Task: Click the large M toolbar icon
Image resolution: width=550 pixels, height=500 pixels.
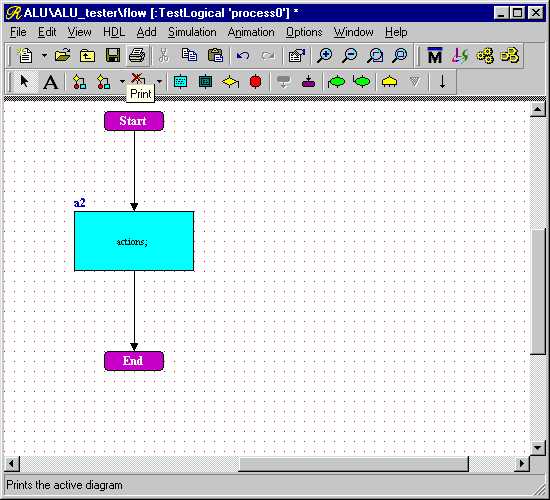Action: [435, 55]
